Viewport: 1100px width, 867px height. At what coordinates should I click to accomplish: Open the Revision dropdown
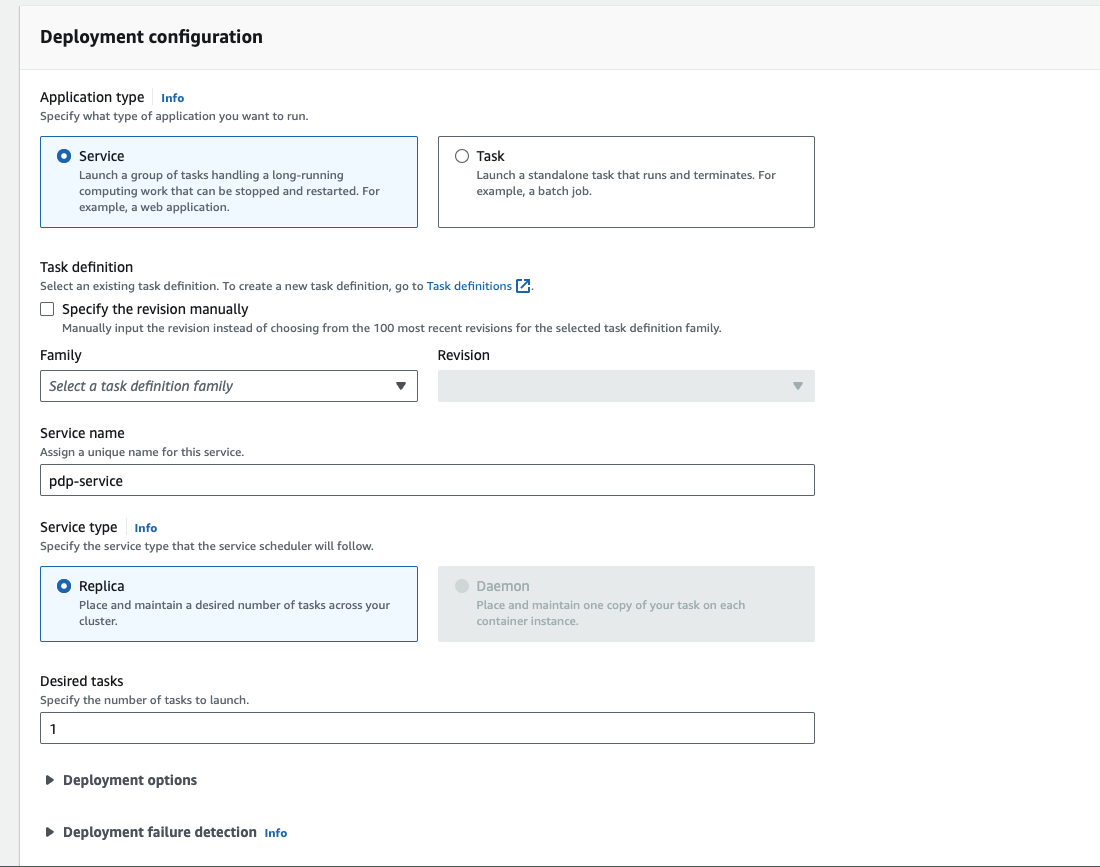pos(626,385)
